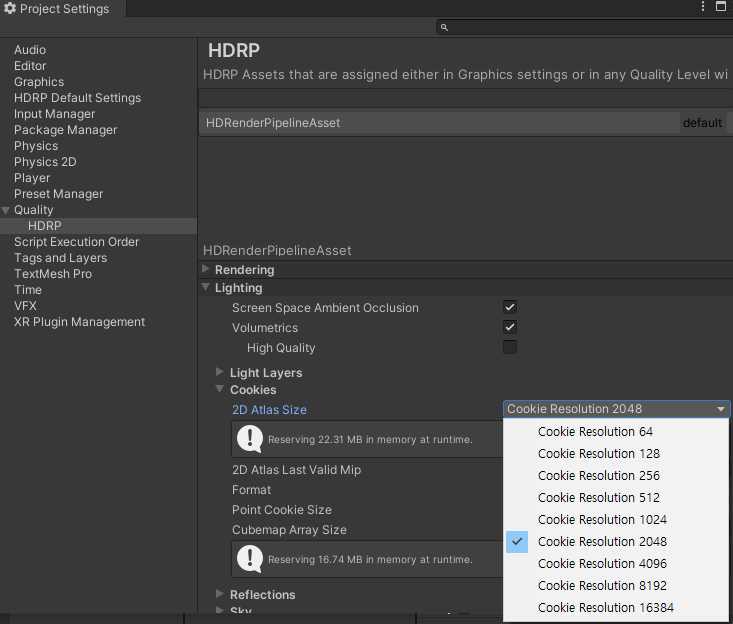
Task: Open Quality settings
Action: coord(34,210)
